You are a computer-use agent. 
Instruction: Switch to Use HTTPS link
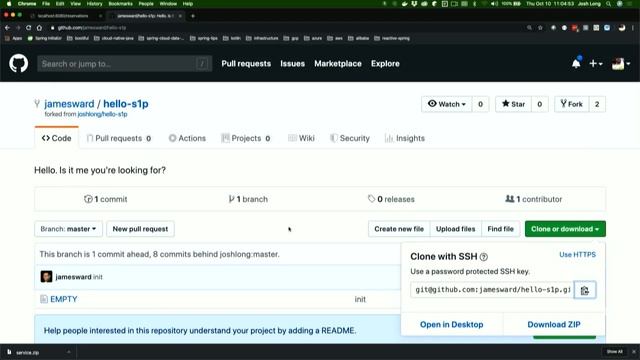pos(577,255)
